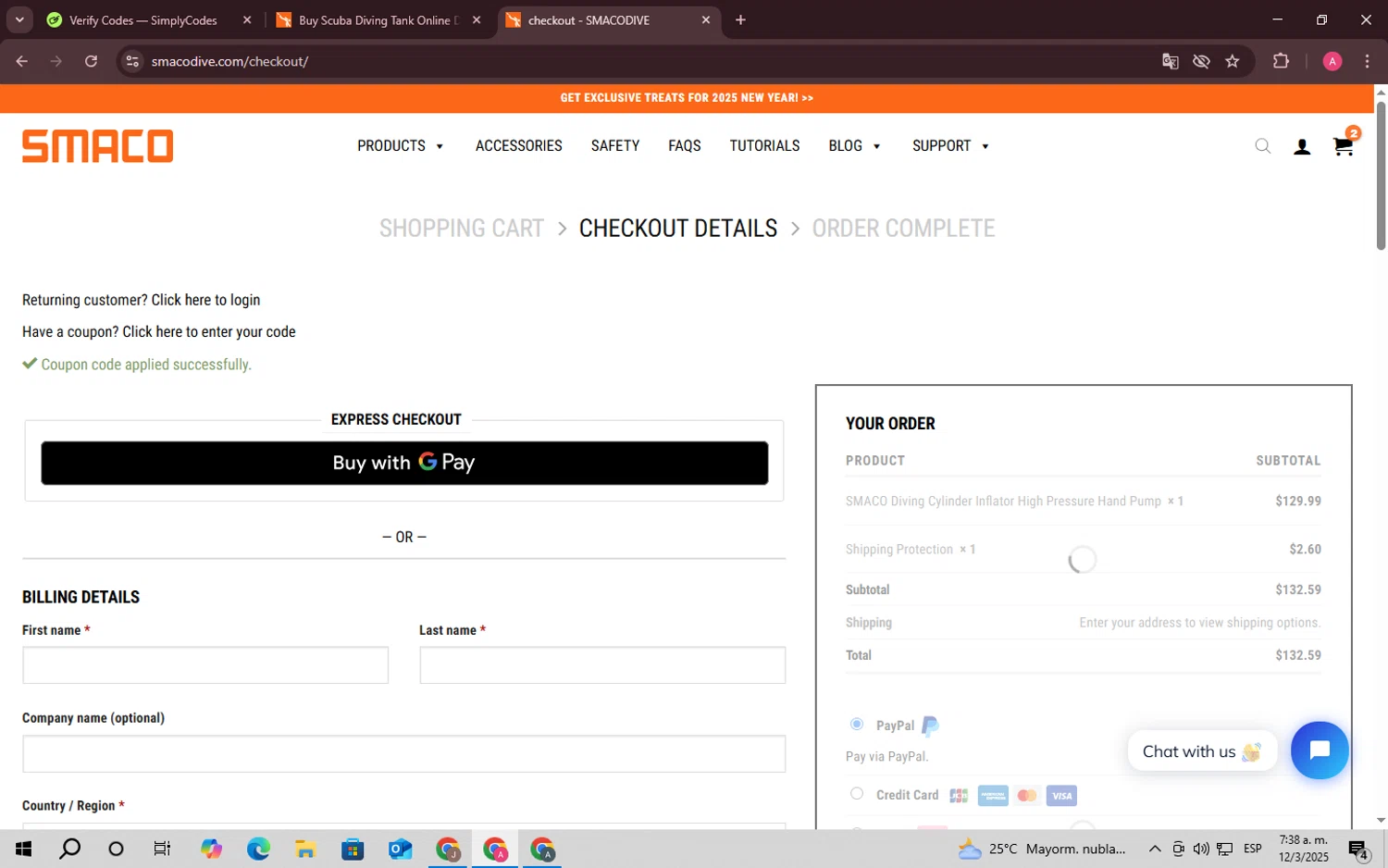Screen dimensions: 1388x868
Task: Open weather widget showing 25°C
Action: pyautogui.click(x=1042, y=849)
